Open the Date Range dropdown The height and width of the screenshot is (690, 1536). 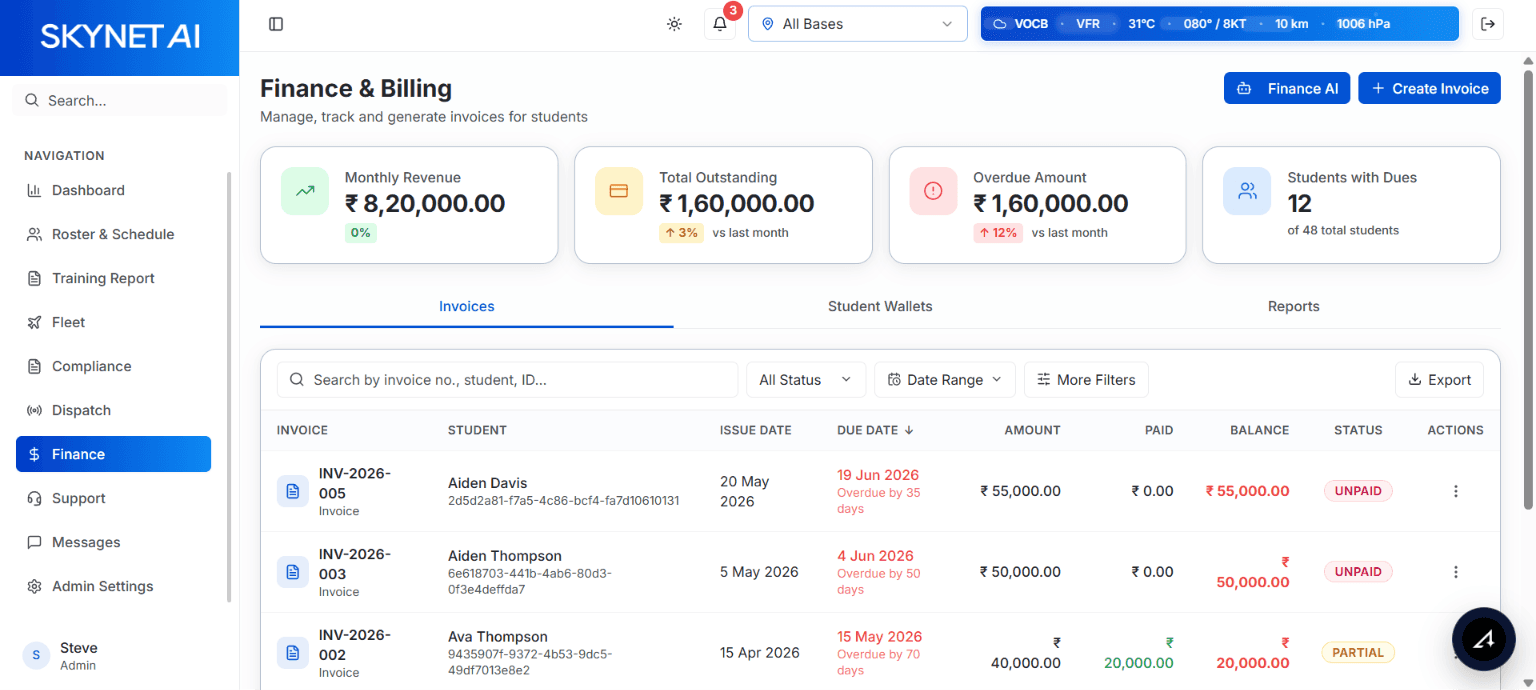tap(945, 380)
